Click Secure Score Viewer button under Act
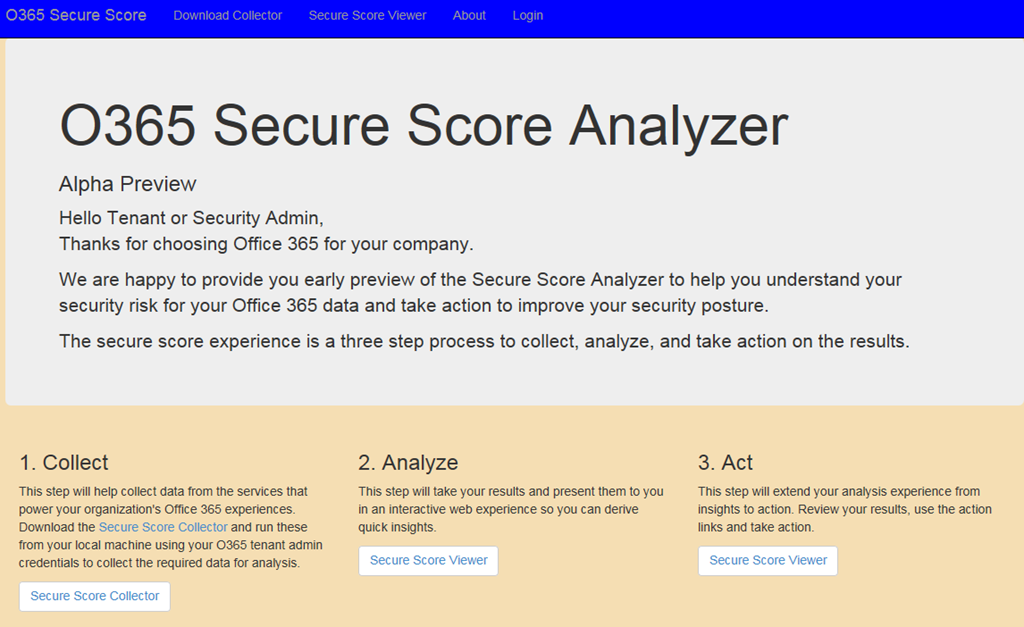 click(768, 560)
